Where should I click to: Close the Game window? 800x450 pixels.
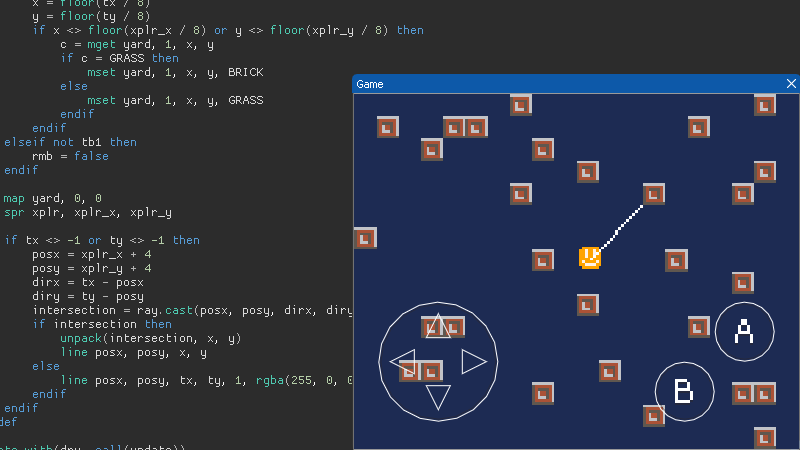pyautogui.click(x=791, y=84)
